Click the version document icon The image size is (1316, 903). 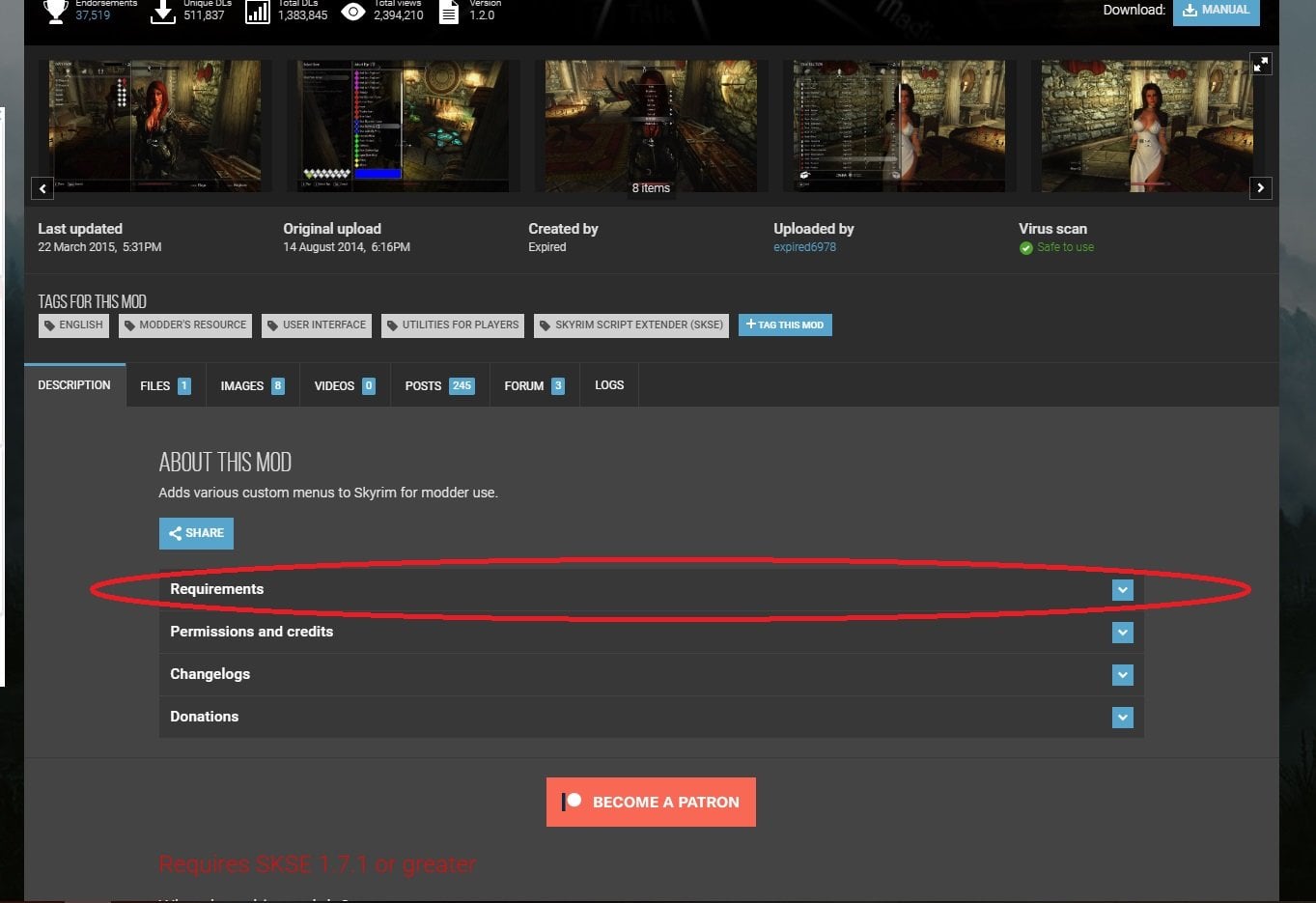[x=449, y=12]
